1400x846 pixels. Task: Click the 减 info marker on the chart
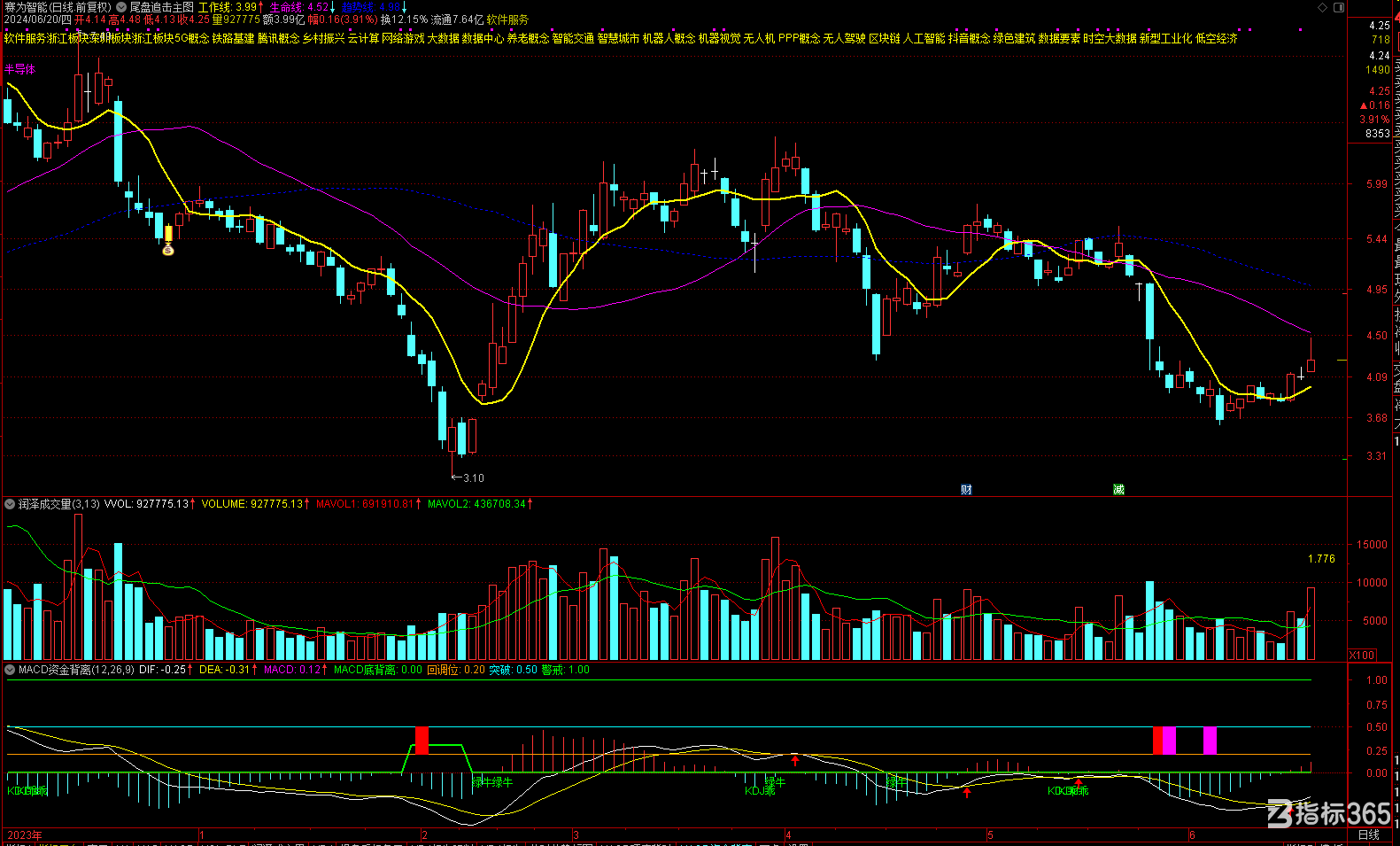[1118, 489]
